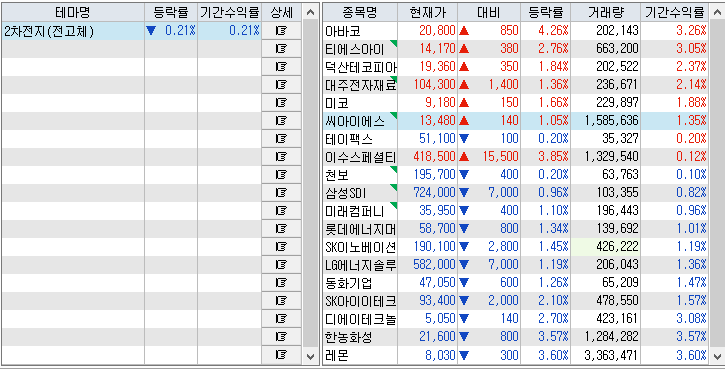Select the 미코 stock name

click(337, 103)
